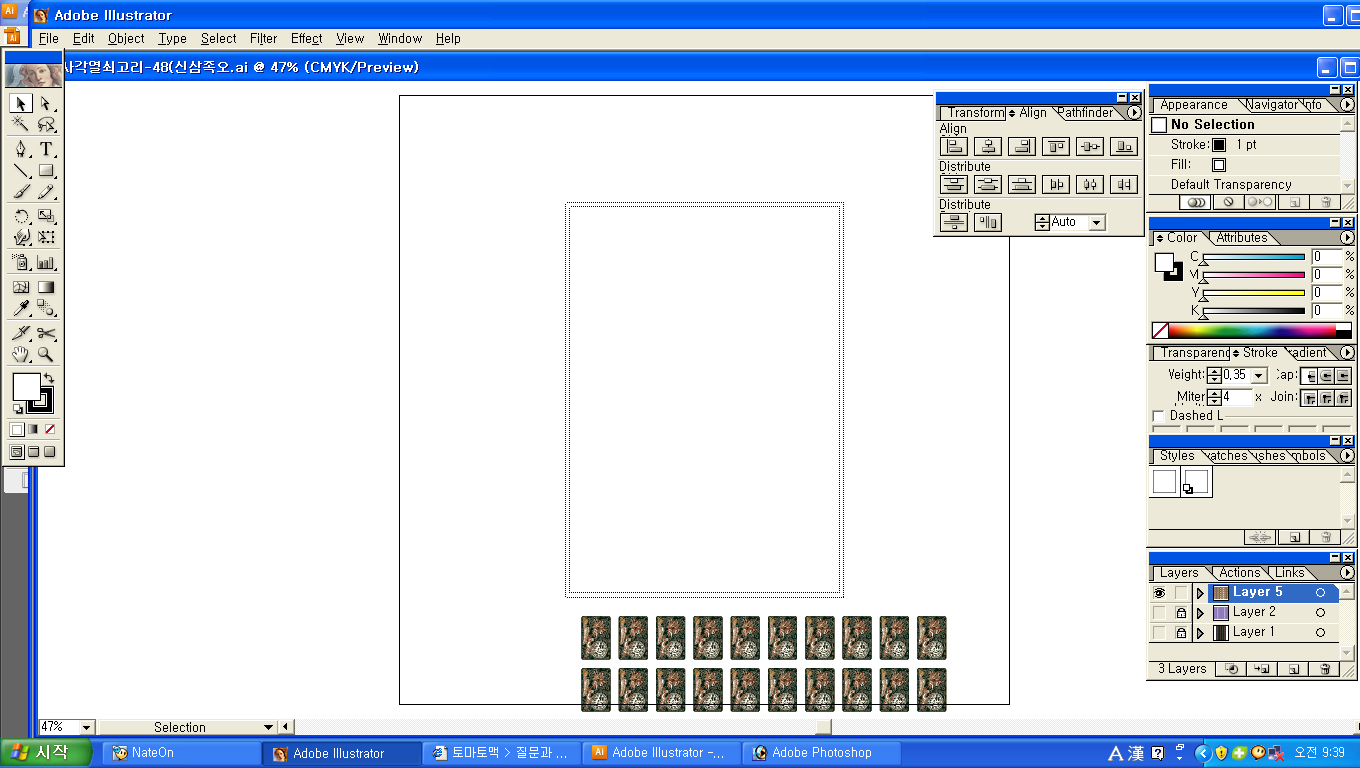Click the Rotate tool
Viewport: 1360px width, 768px height.
tap(21, 216)
